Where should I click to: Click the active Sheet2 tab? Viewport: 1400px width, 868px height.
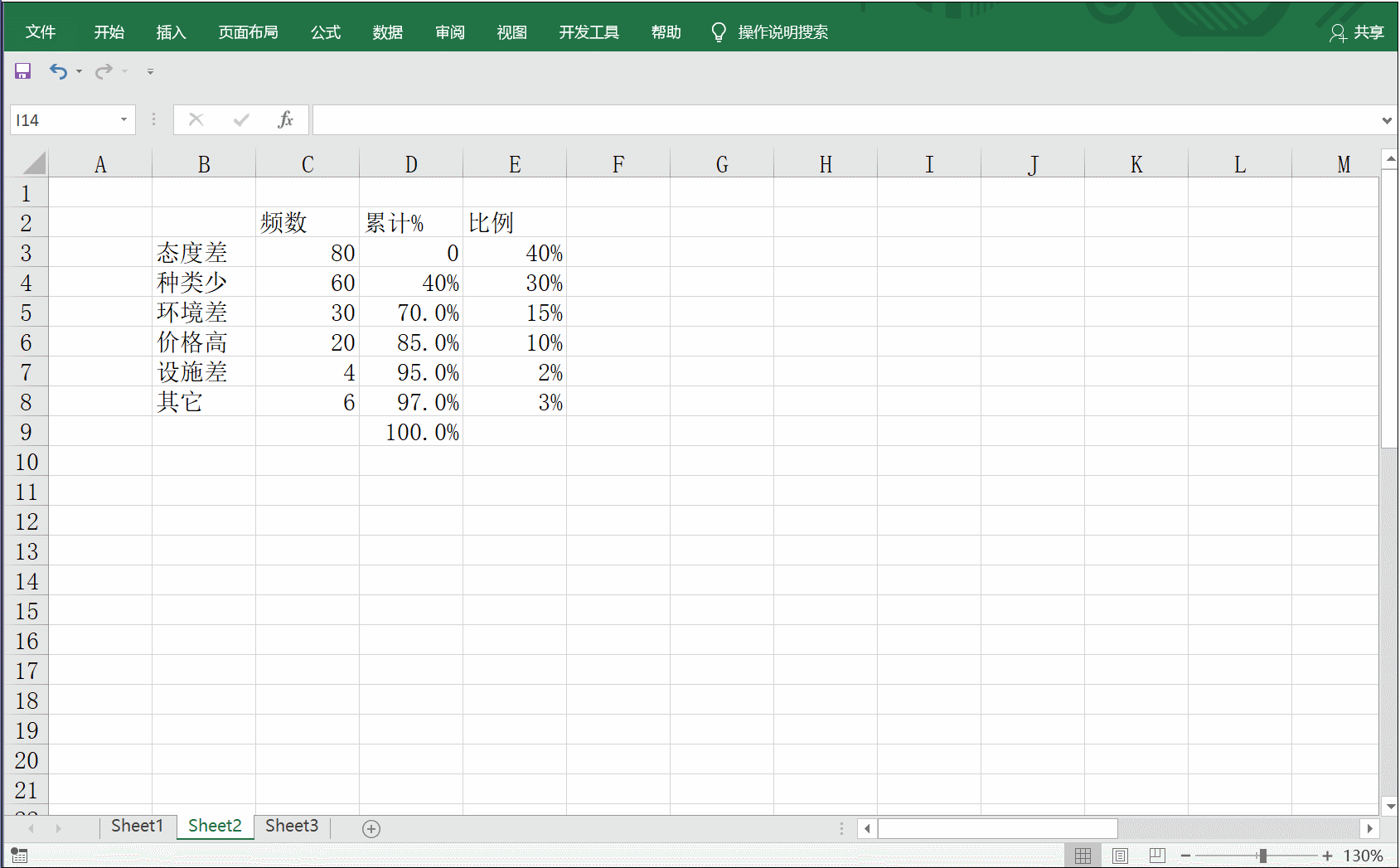215,827
